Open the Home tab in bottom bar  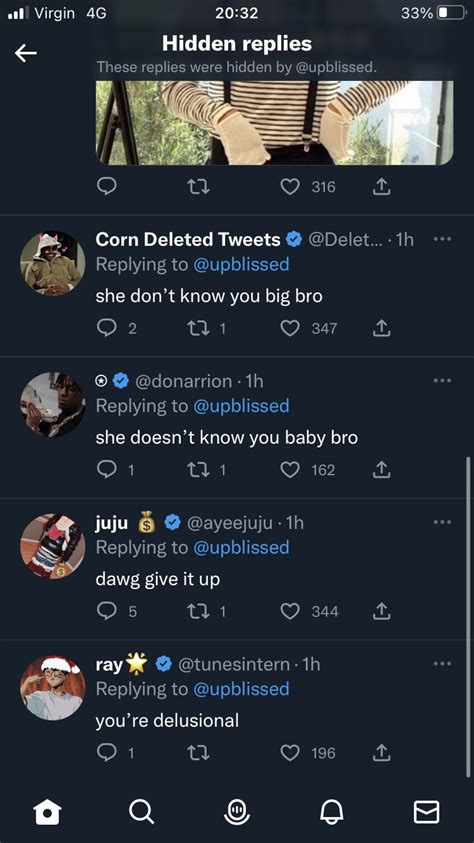pyautogui.click(x=47, y=811)
